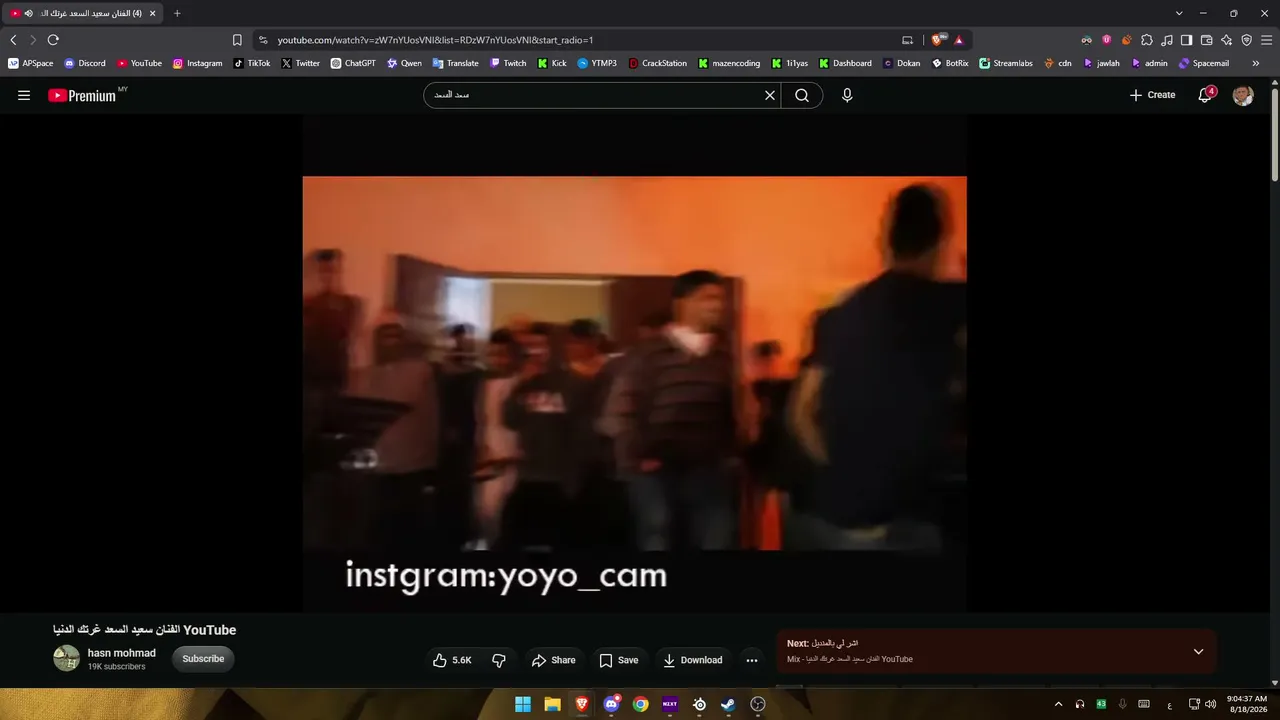The image size is (1280, 720).
Task: Open the YouTube guide hamburger menu
Action: click(x=24, y=95)
